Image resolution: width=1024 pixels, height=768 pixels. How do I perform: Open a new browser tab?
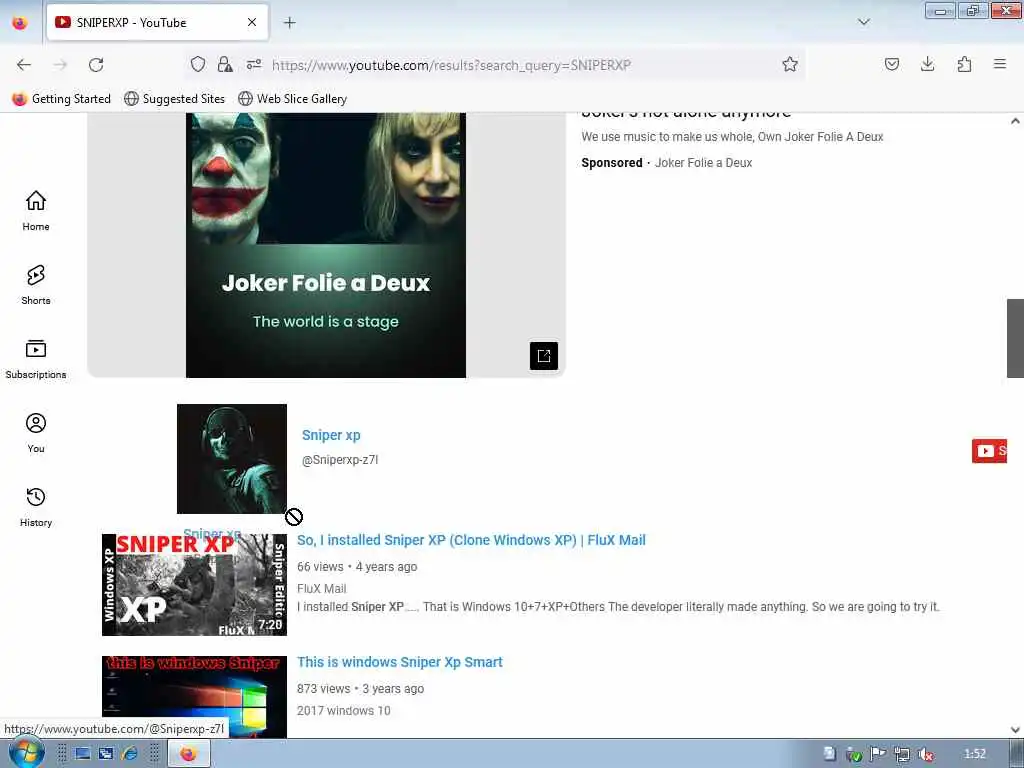click(x=289, y=23)
